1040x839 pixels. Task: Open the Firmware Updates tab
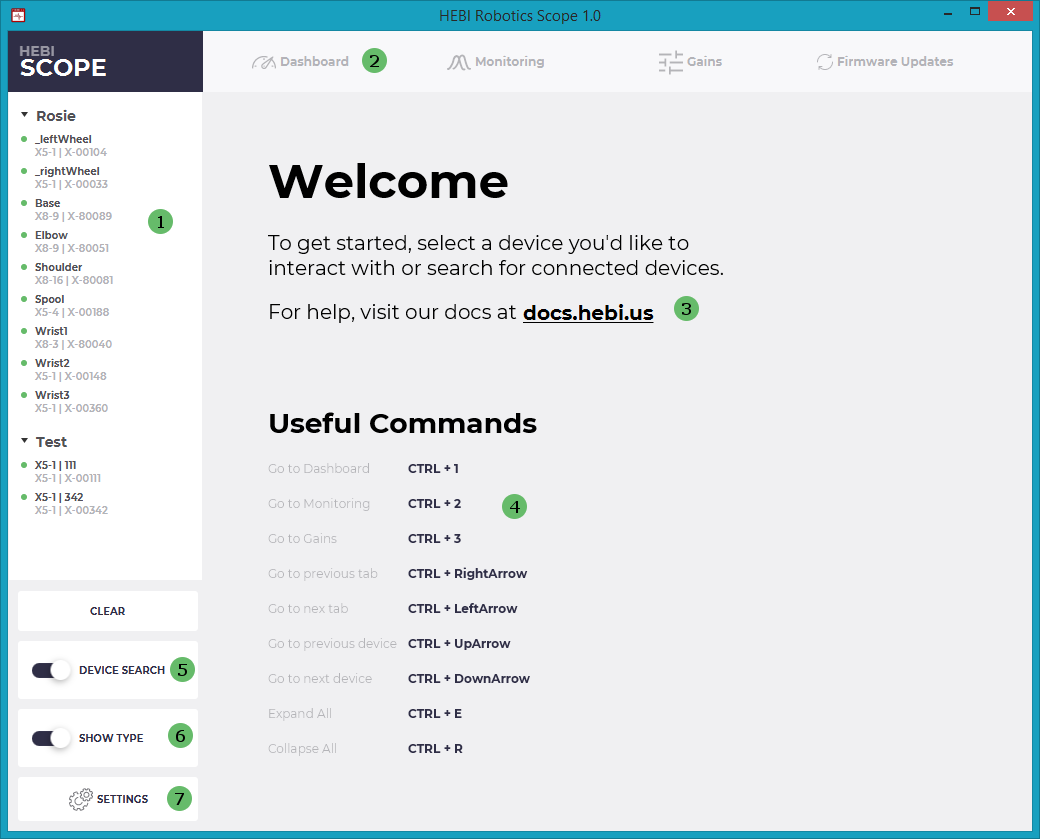(894, 62)
